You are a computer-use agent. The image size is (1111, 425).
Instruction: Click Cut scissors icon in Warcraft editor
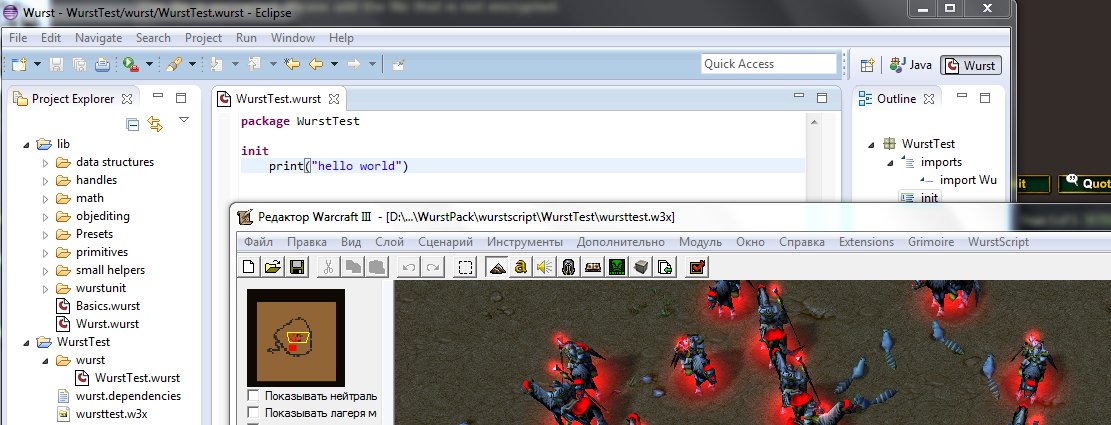(x=329, y=267)
